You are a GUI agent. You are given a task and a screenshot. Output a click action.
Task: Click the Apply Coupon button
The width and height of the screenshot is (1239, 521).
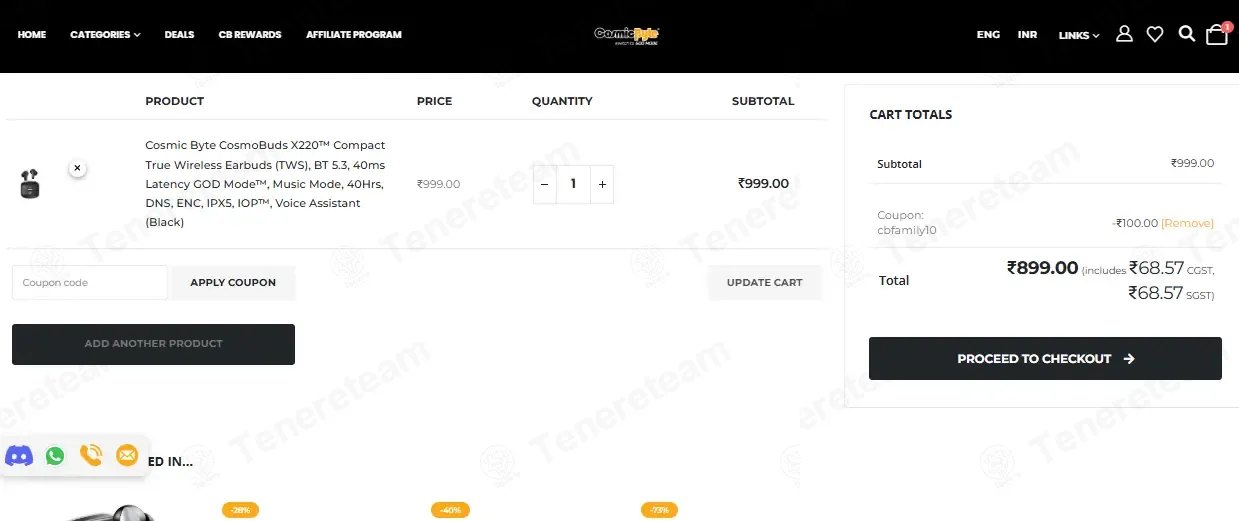233,283
